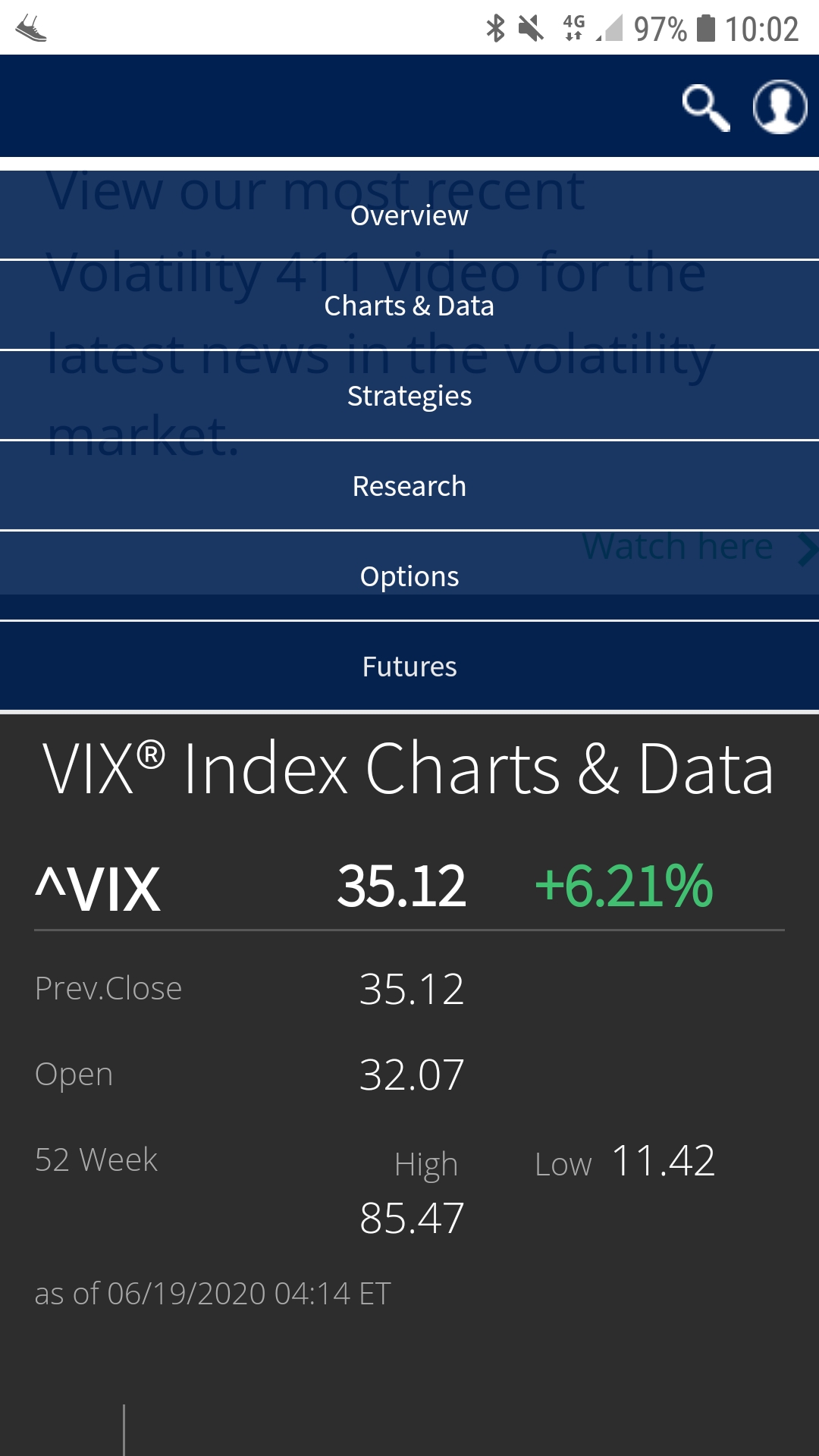
Task: Tap the muted sound status icon
Action: click(x=531, y=29)
